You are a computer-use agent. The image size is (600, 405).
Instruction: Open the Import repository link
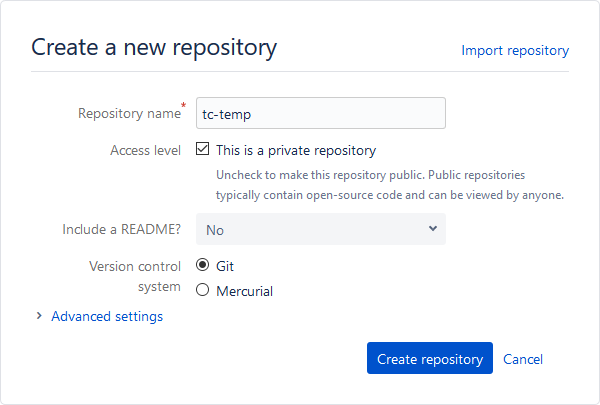pos(514,50)
